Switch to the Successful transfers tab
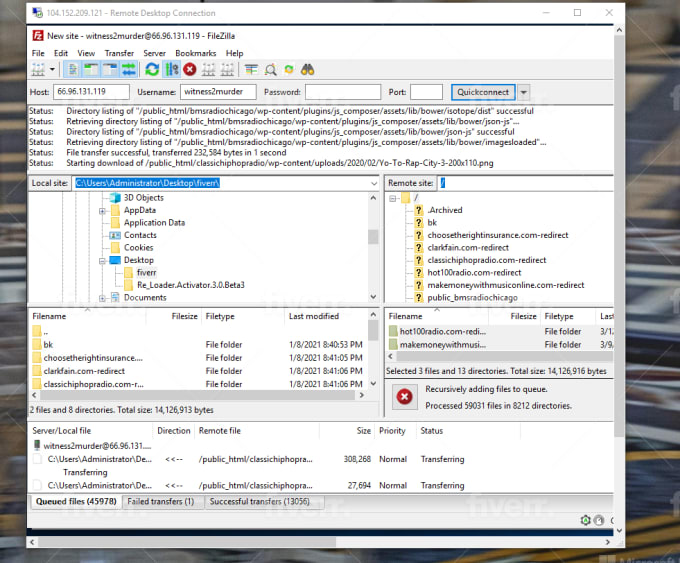This screenshot has height=563, width=680. tap(259, 502)
